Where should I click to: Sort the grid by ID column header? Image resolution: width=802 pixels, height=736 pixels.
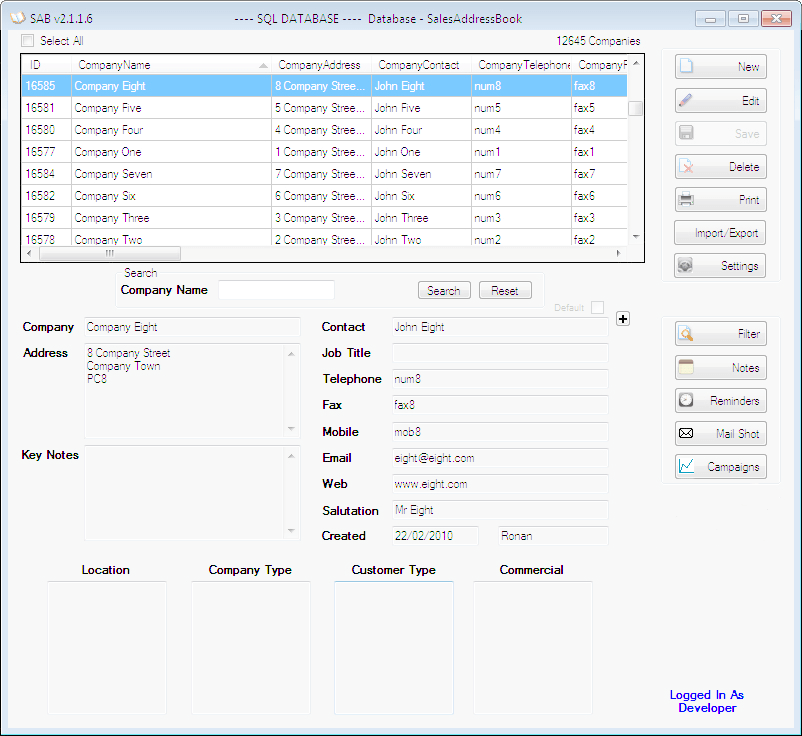coord(46,65)
